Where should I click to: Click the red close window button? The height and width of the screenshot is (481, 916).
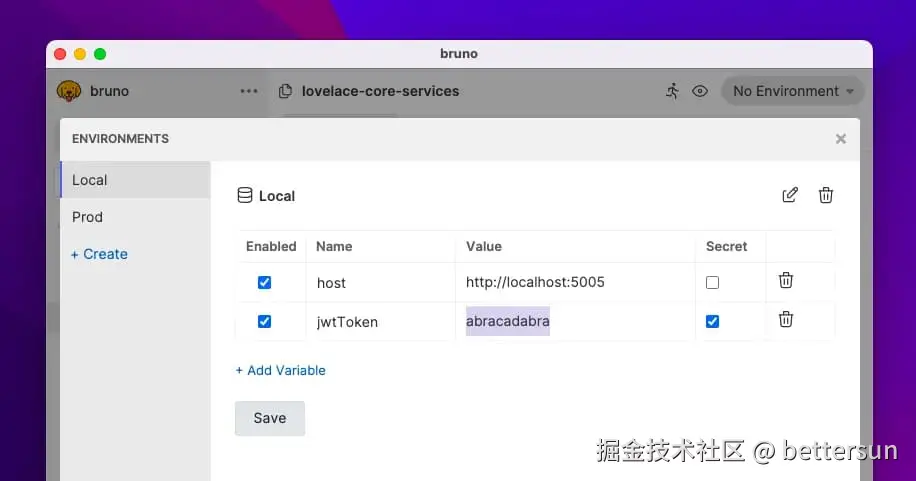pyautogui.click(x=60, y=54)
